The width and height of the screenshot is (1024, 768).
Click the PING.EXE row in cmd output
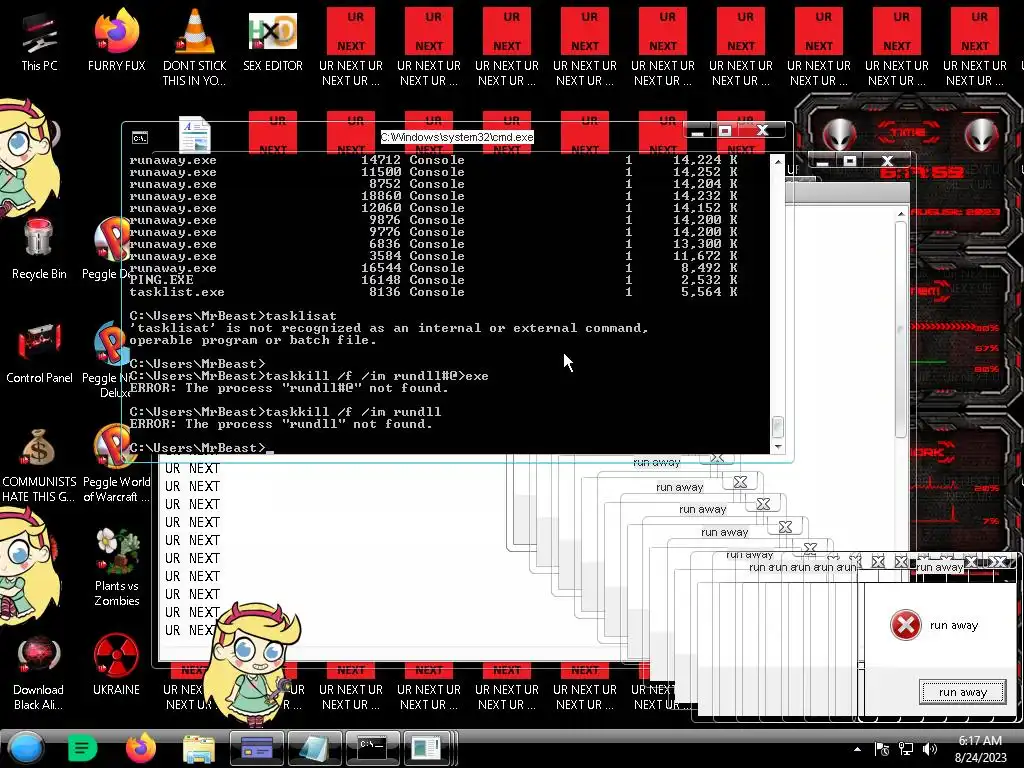click(434, 280)
